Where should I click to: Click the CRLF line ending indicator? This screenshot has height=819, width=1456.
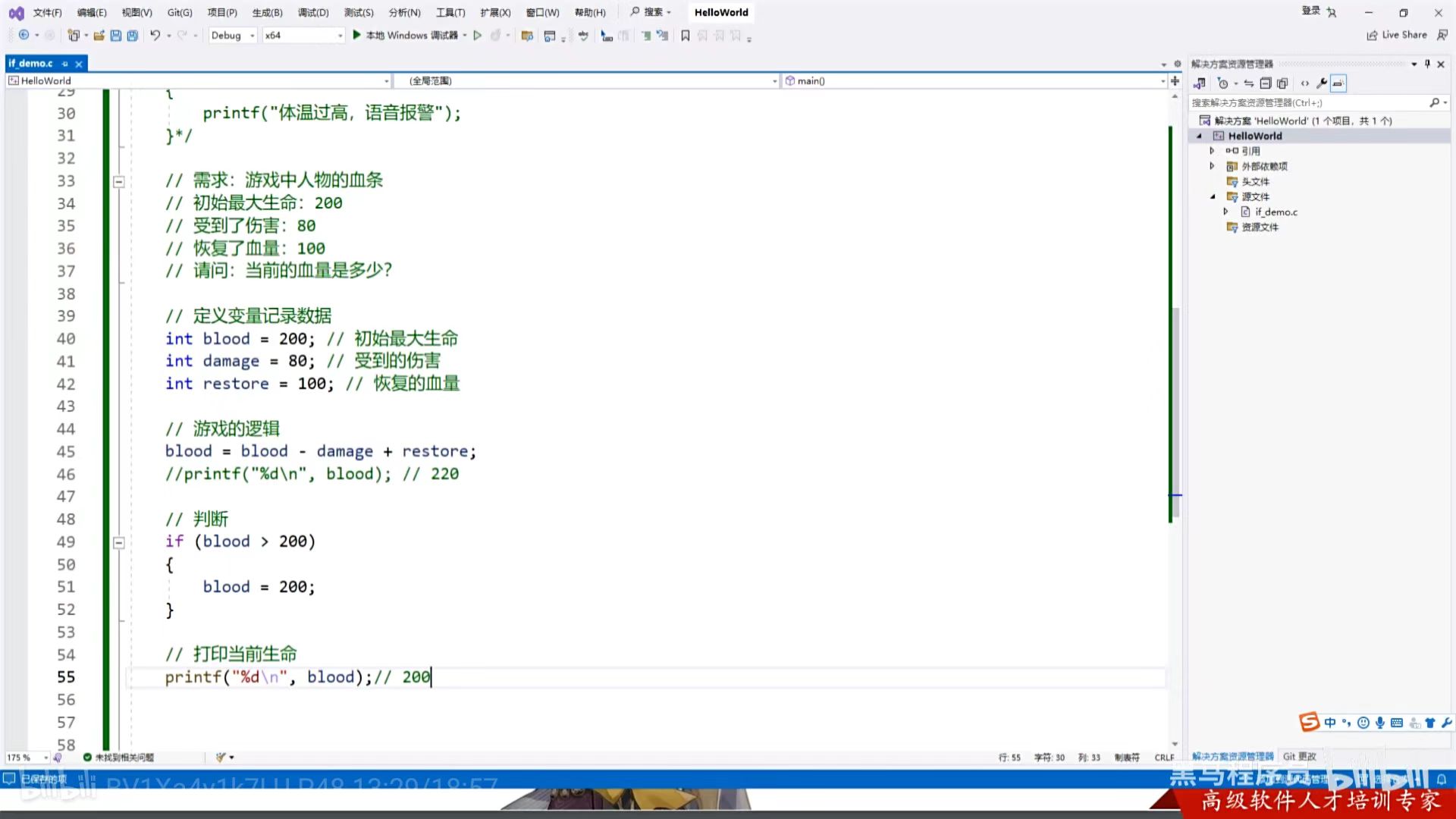click(x=1164, y=757)
